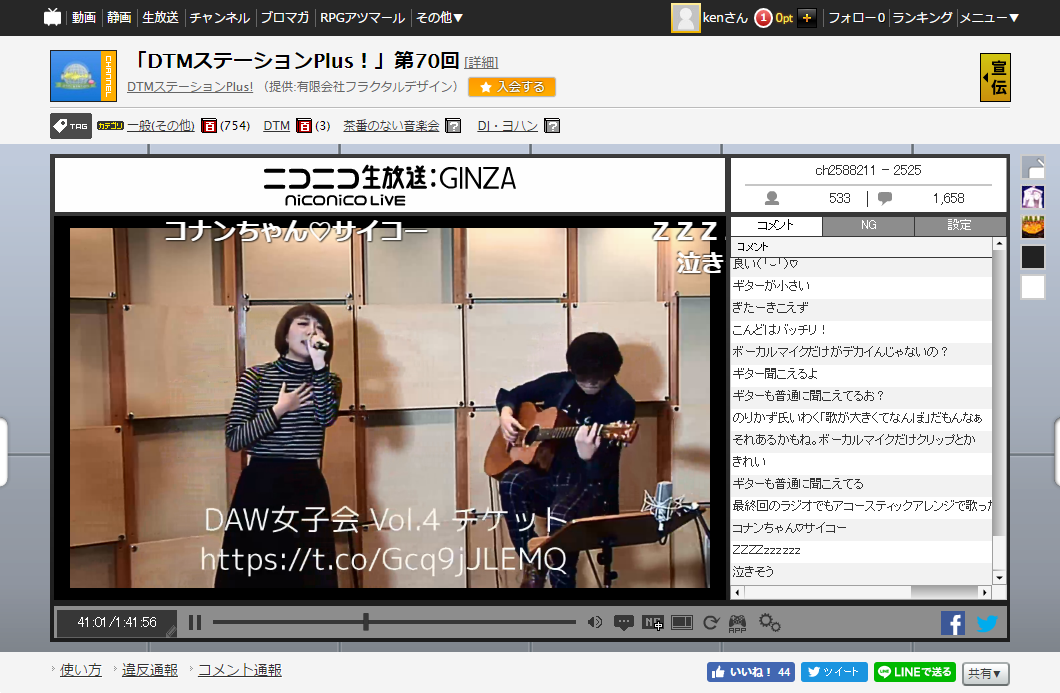The image size is (1060, 693).
Task: Open the 一般(その他) tag link
Action: (x=161, y=126)
